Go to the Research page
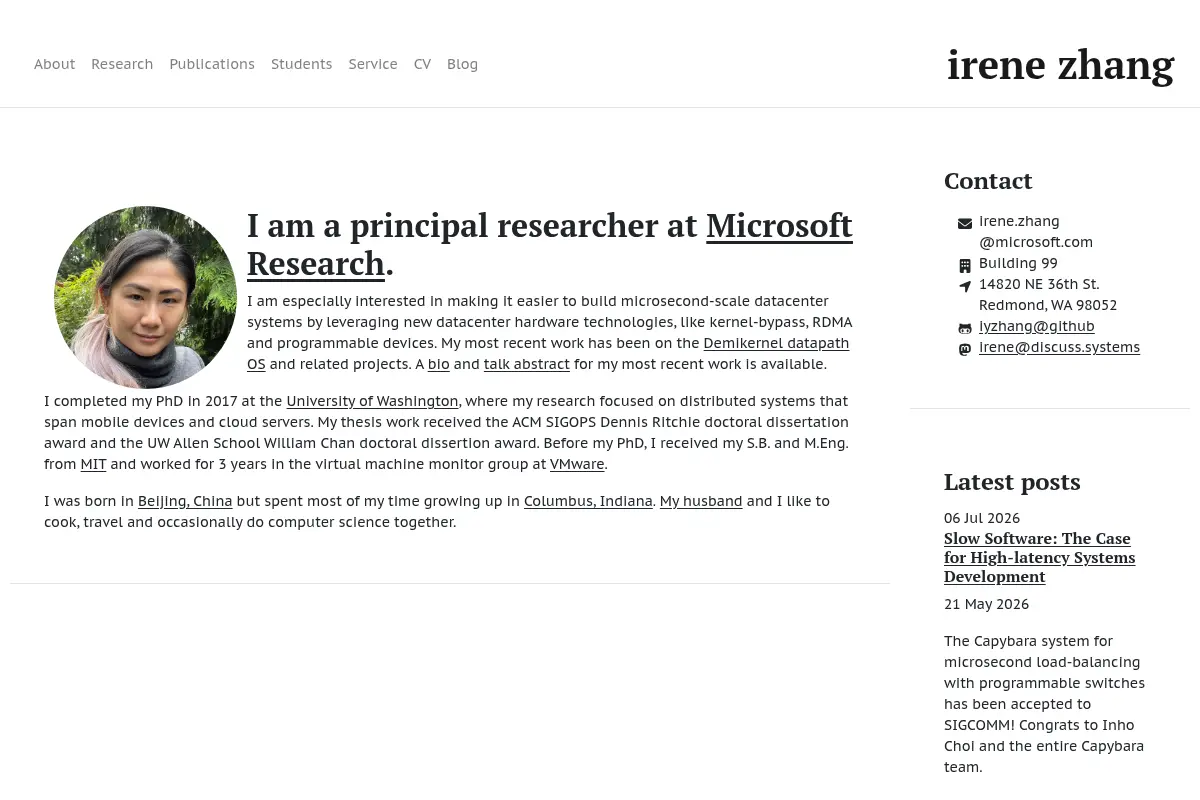This screenshot has width=1200, height=800. tap(122, 64)
